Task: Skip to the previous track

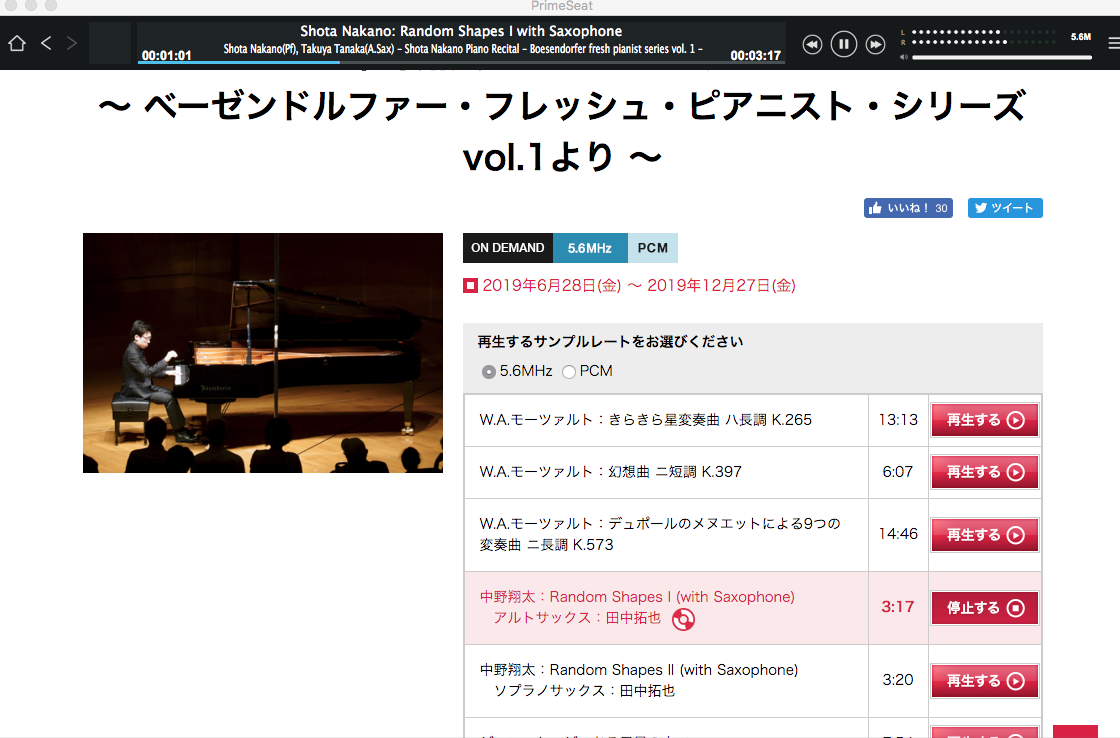Action: pyautogui.click(x=812, y=44)
